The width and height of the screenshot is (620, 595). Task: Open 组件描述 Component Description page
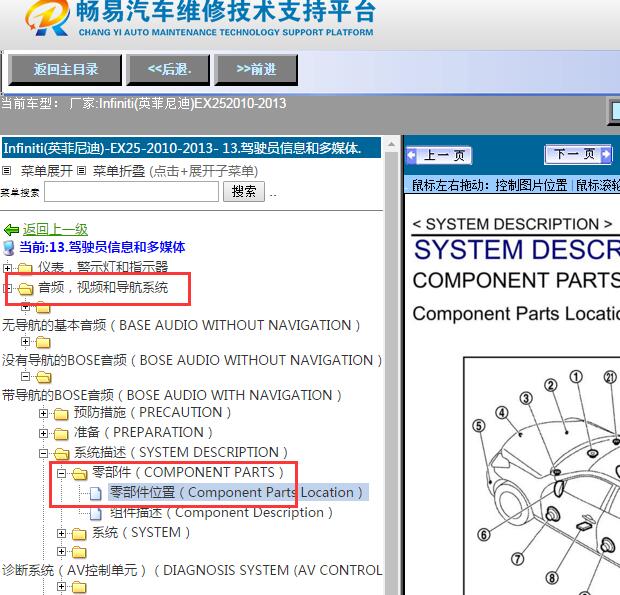(x=221, y=513)
